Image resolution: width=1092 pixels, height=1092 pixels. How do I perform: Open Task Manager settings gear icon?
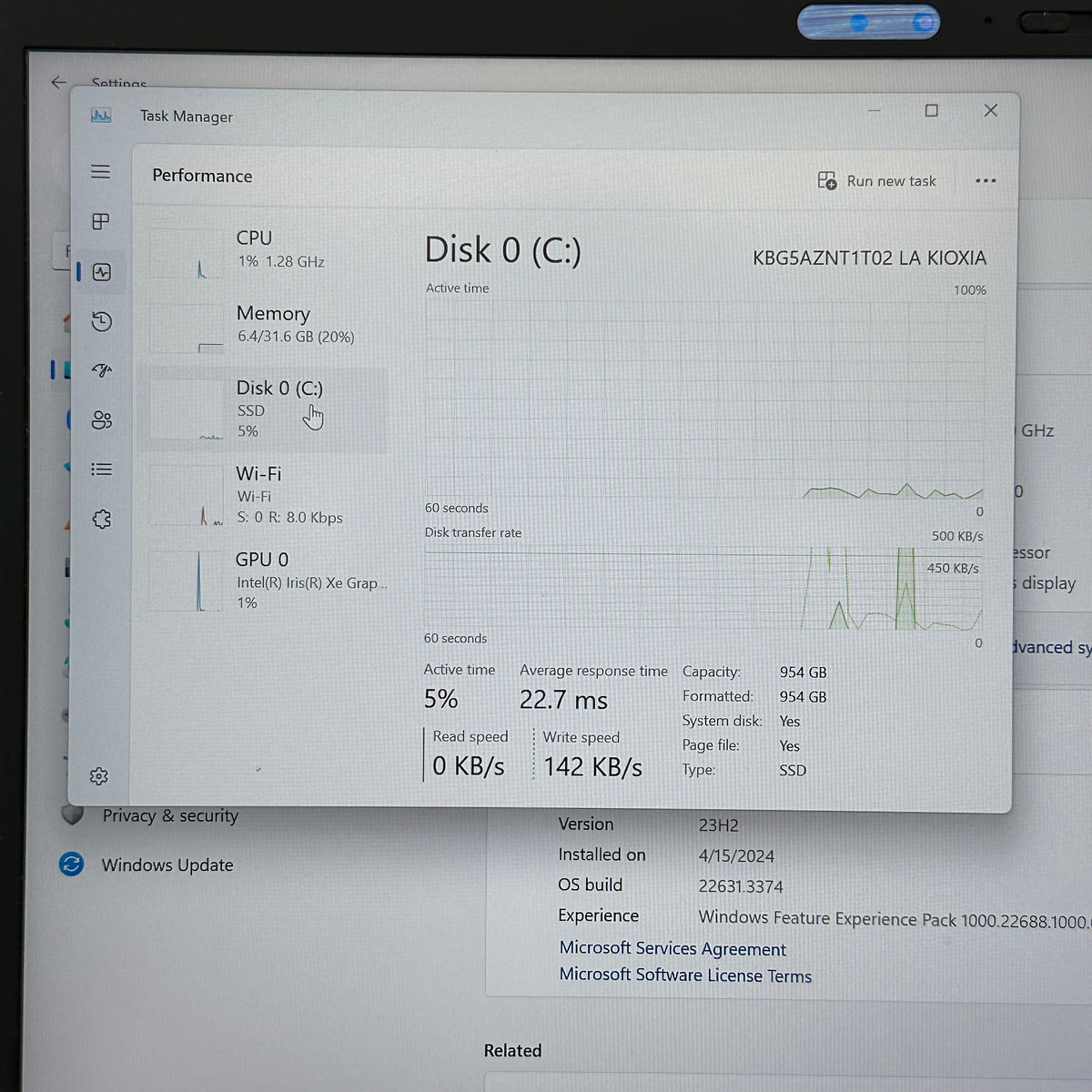click(x=99, y=776)
